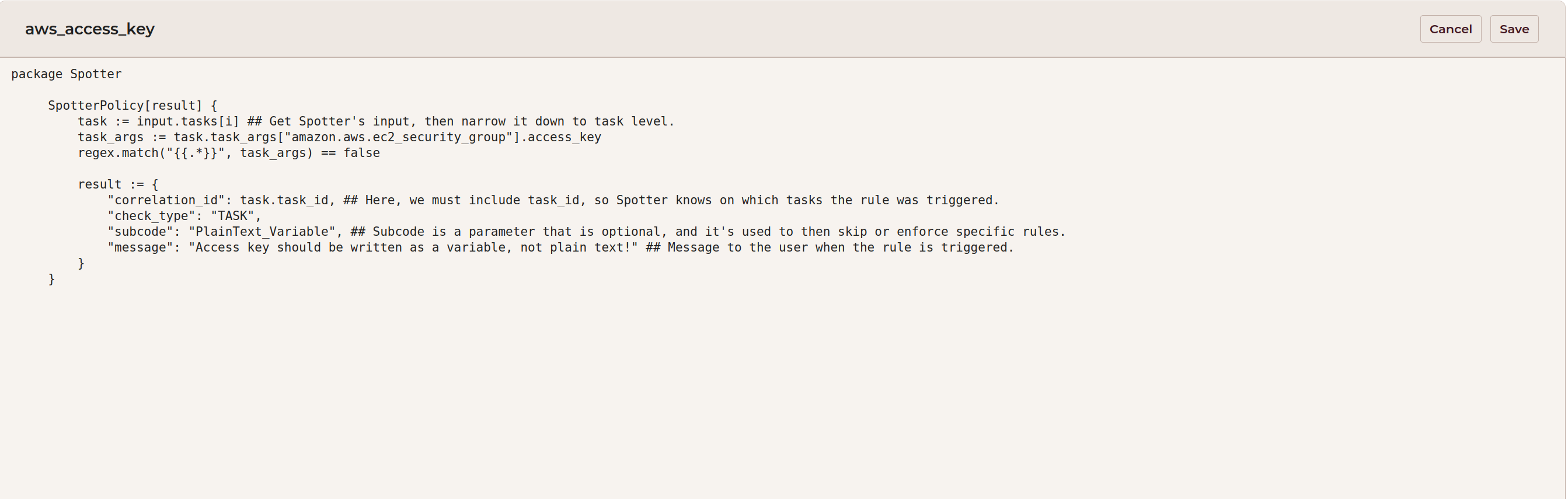Place cursor on the "package Spotter" line
This screenshot has height=499, width=1568.
tap(67, 74)
